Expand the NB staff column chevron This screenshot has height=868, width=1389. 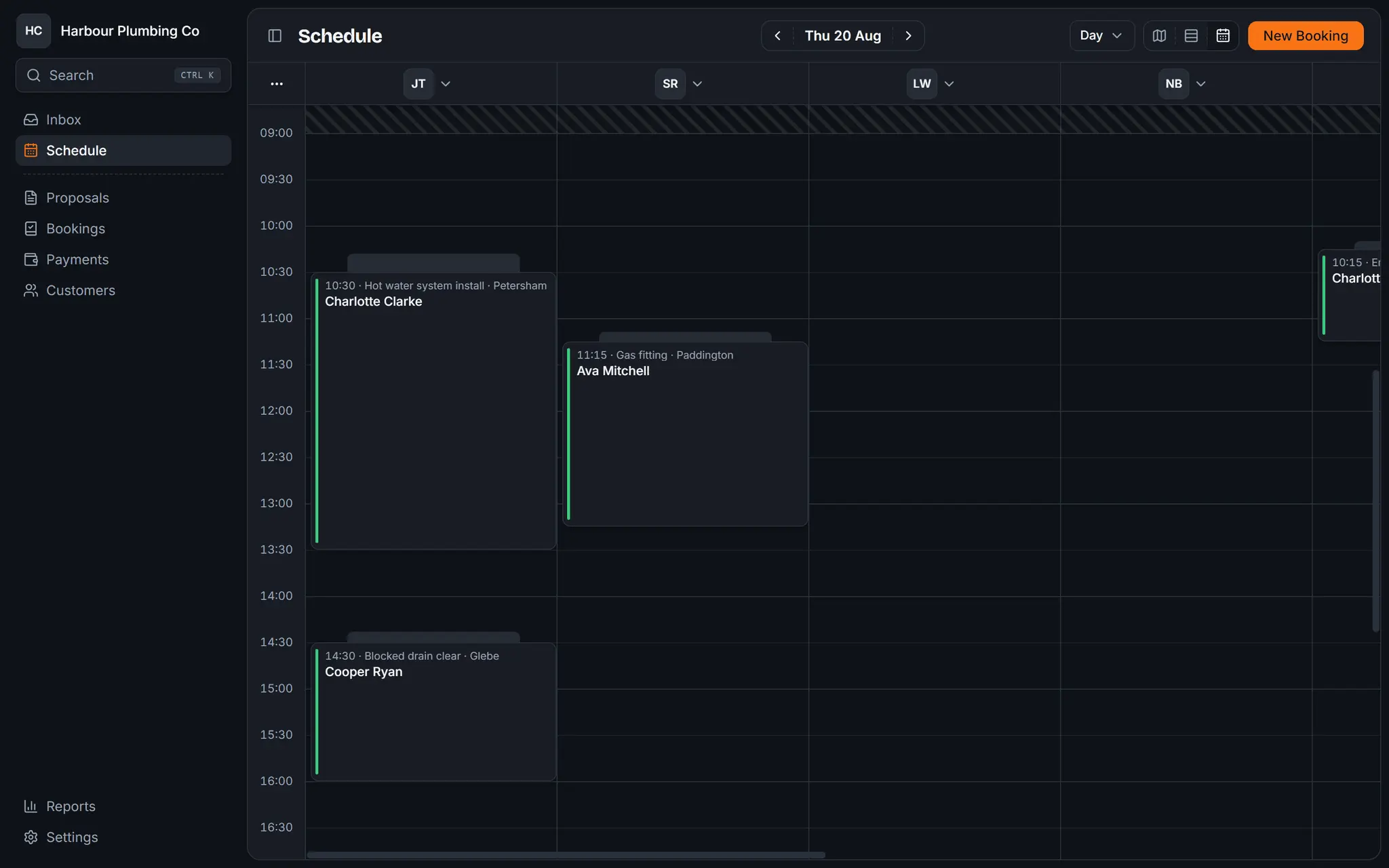[1200, 84]
